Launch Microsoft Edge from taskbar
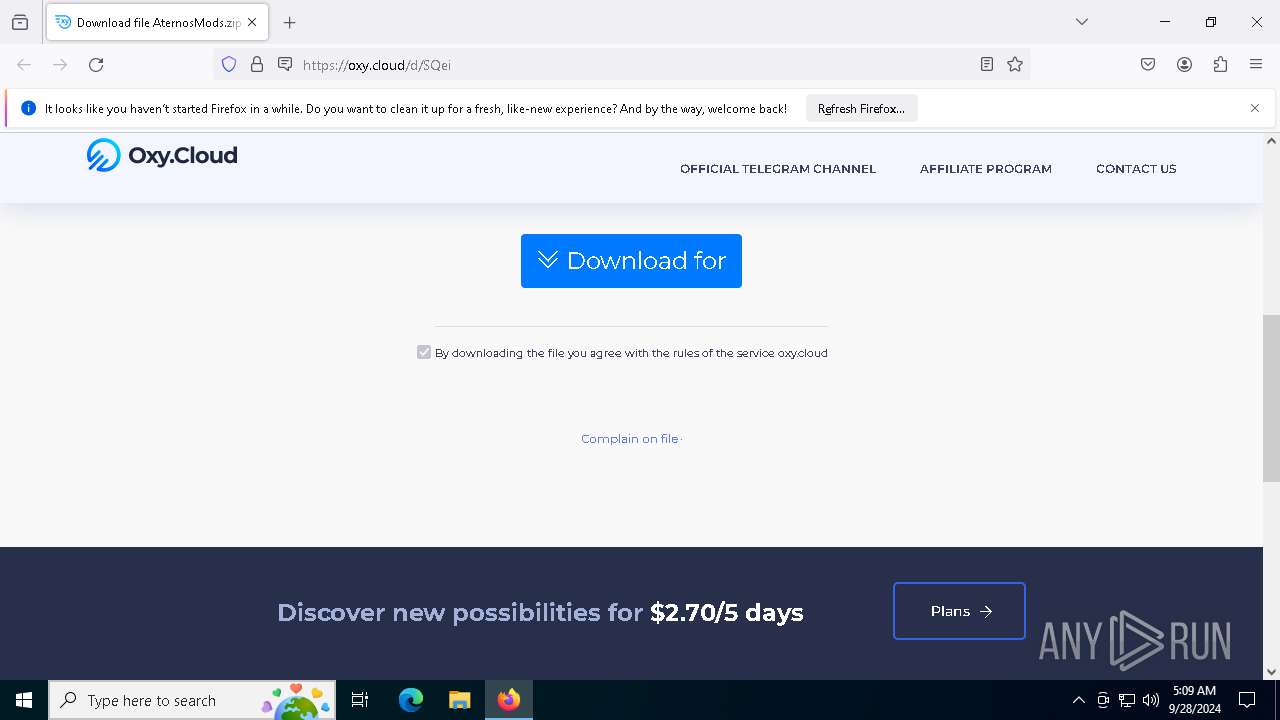 [411, 700]
